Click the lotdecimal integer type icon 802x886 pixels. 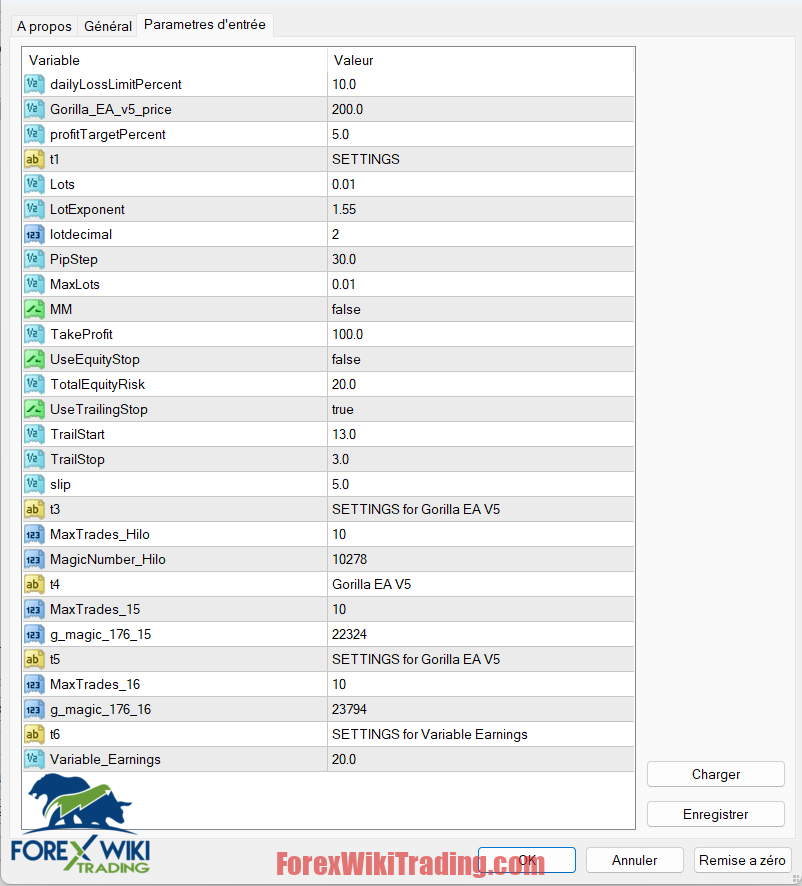34,234
